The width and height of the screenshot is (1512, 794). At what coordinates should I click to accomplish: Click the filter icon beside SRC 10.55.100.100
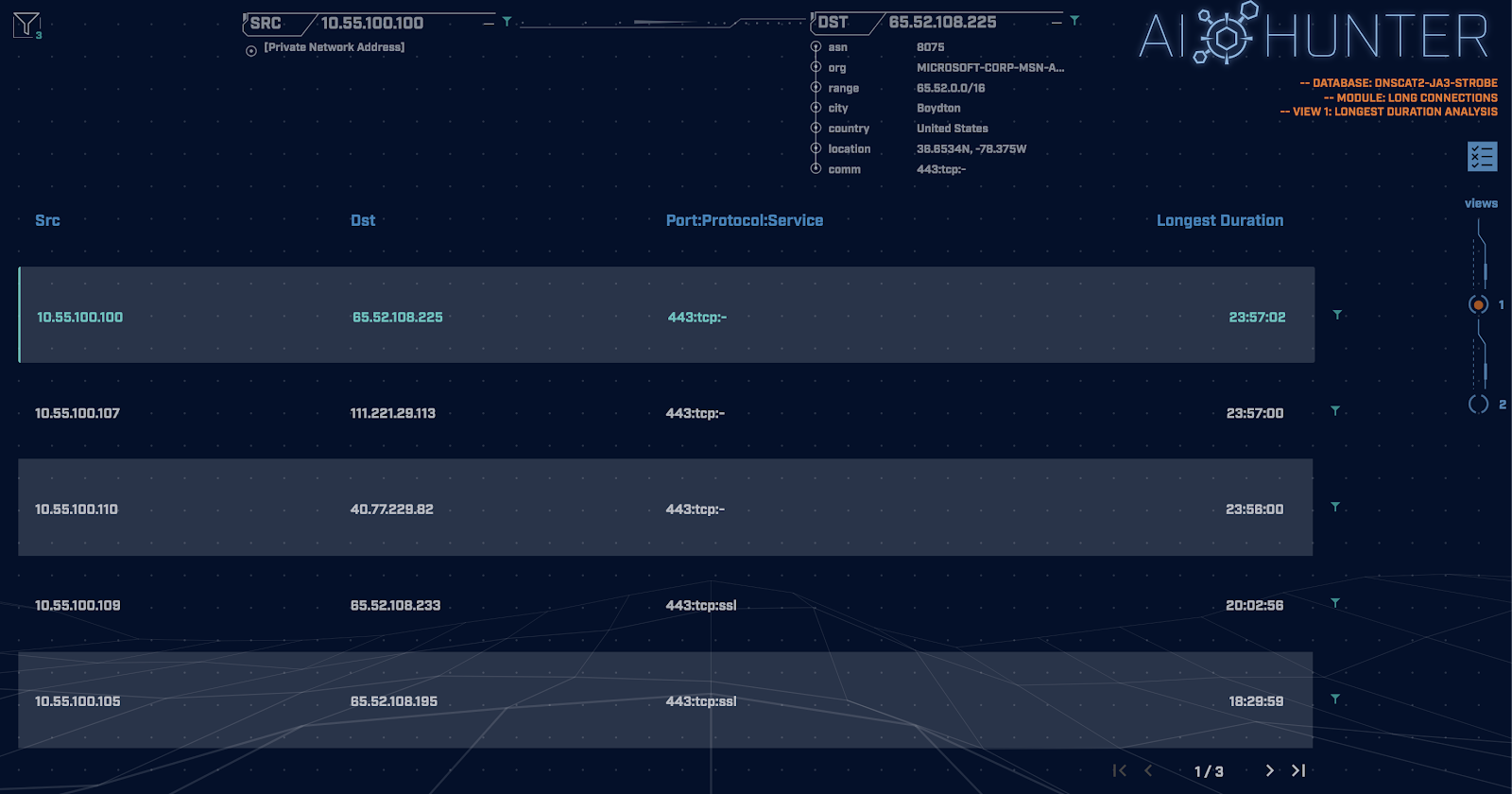point(507,22)
